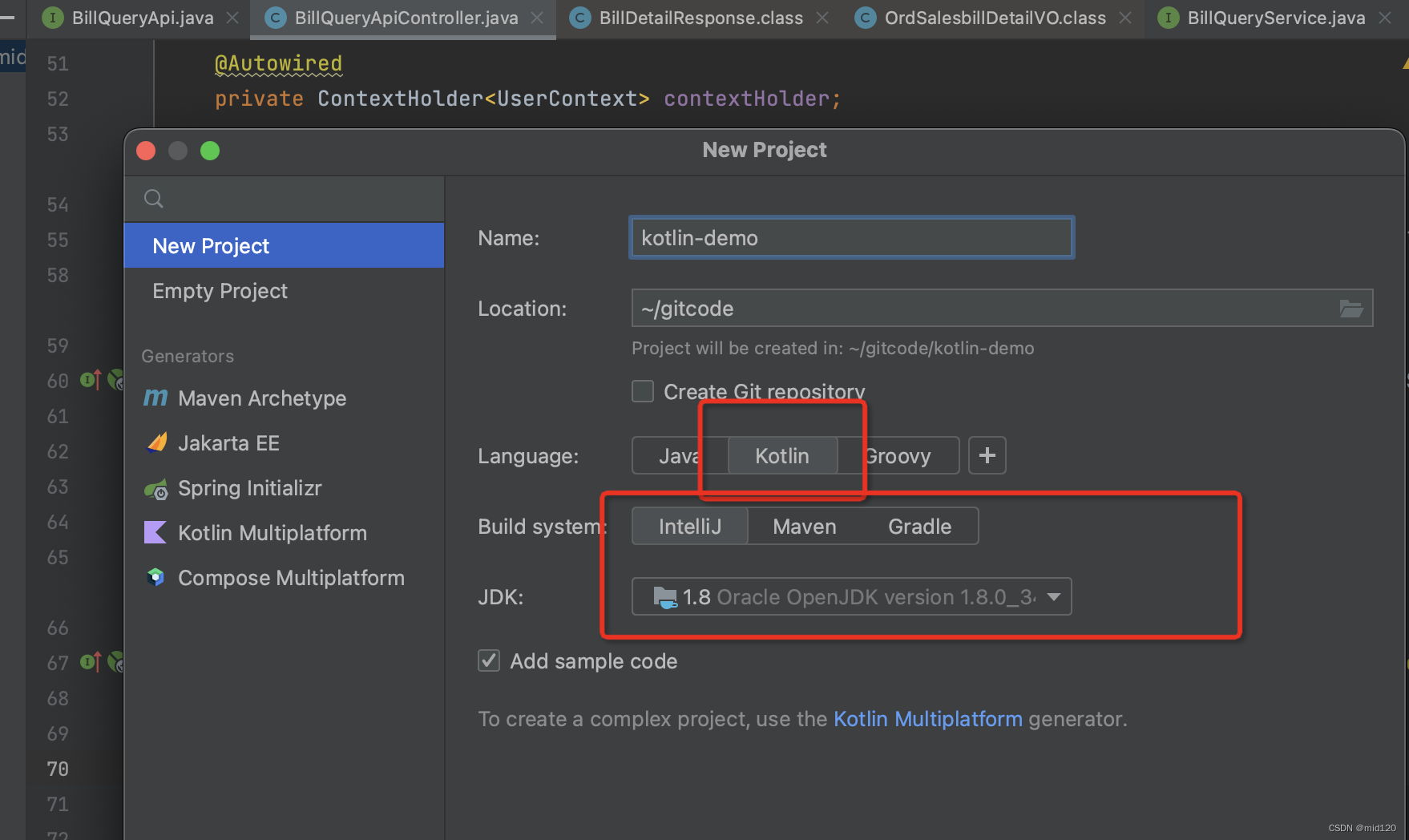This screenshot has height=840, width=1409.
Task: Uncheck Add sample code checkbox
Action: pos(489,660)
